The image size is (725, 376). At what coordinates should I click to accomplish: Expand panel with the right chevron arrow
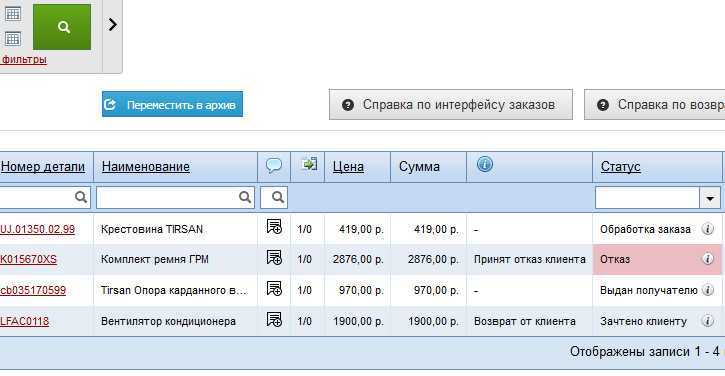pyautogui.click(x=112, y=25)
